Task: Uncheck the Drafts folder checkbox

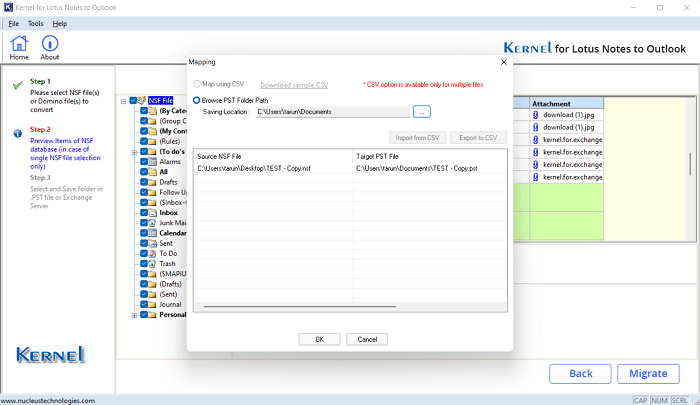Action: (144, 182)
